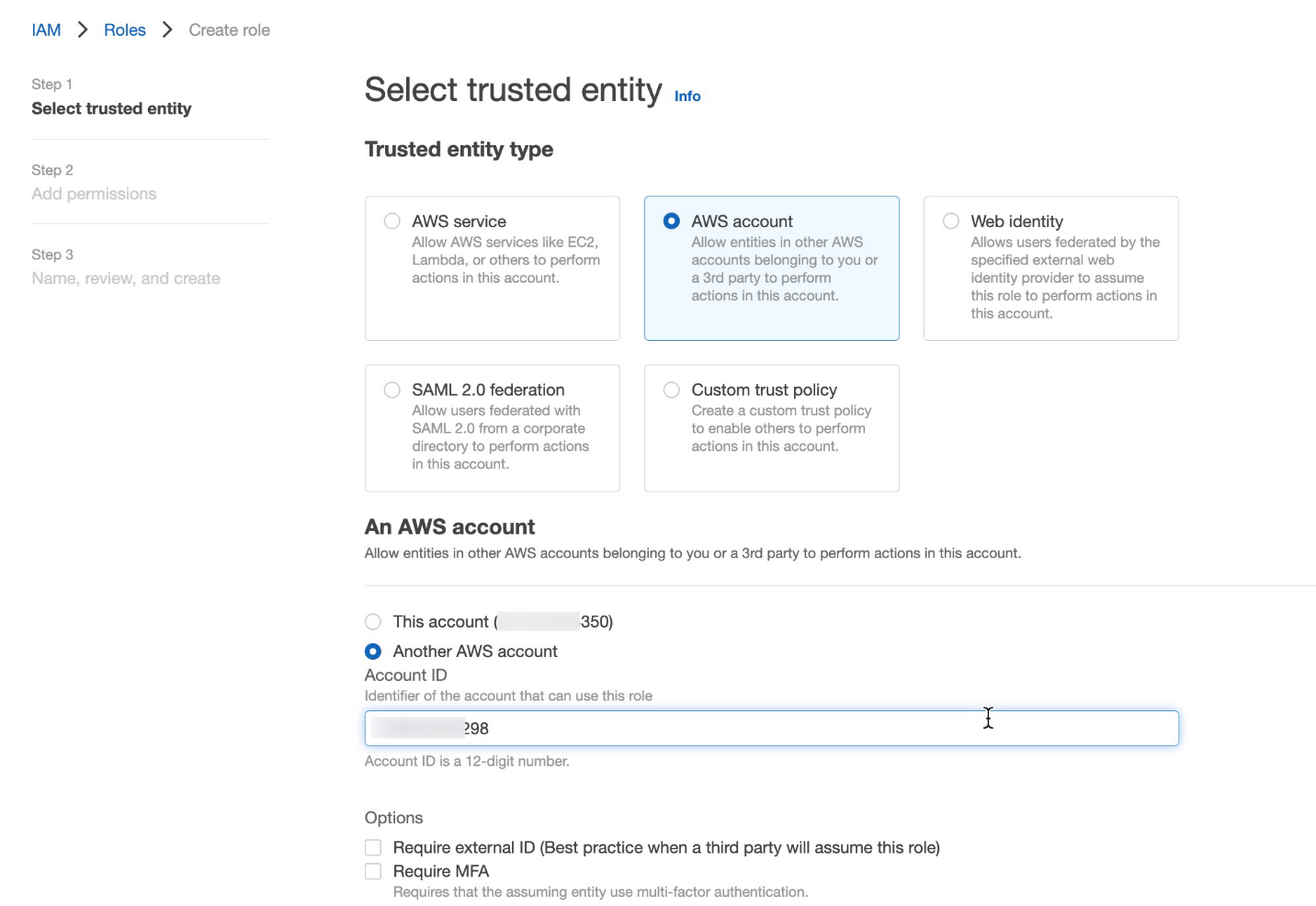1316x906 pixels.
Task: Select the Web identity radio button
Action: pyautogui.click(x=950, y=221)
